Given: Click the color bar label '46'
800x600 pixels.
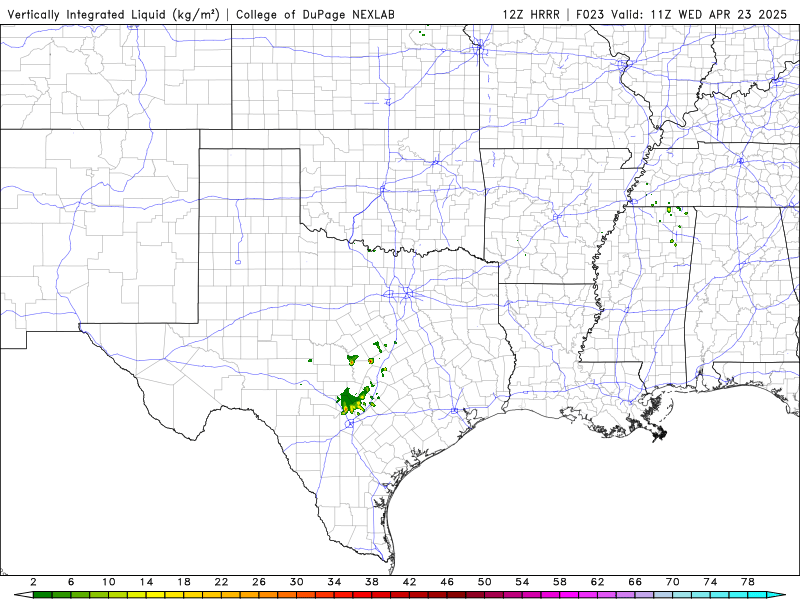Looking at the screenshot, I should click(447, 582).
